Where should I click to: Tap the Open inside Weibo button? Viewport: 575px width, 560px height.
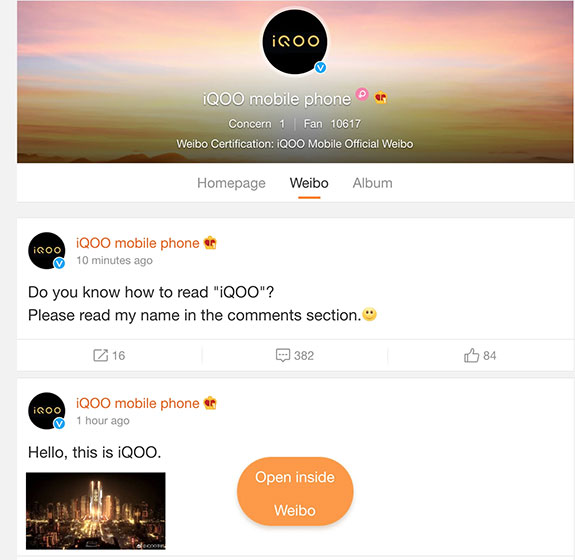pyautogui.click(x=295, y=491)
